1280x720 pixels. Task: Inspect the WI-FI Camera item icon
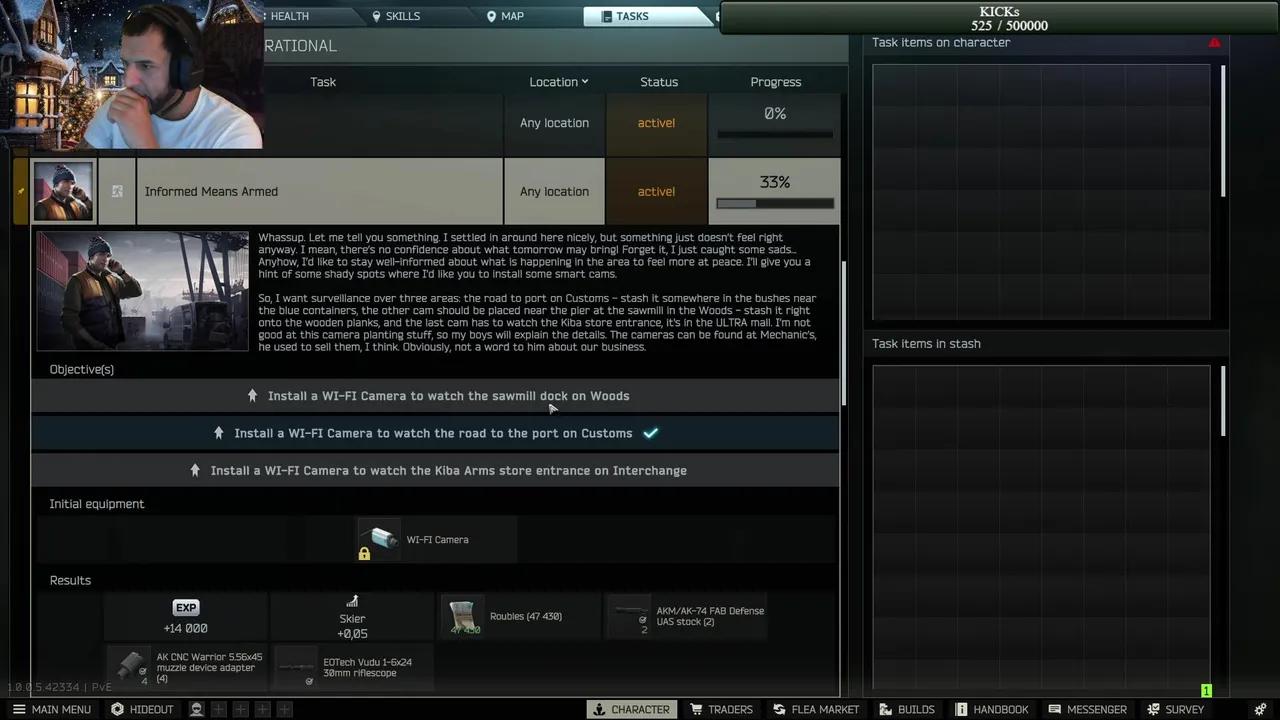(378, 540)
